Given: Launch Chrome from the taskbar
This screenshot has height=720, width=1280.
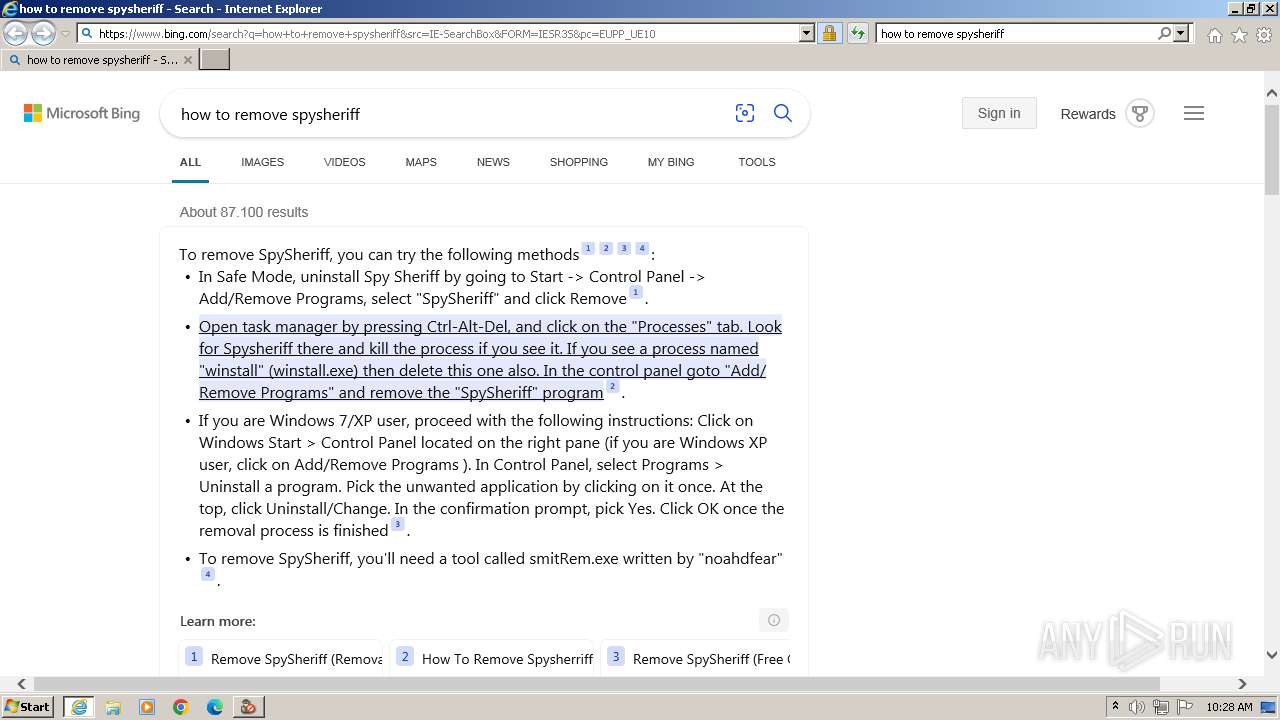Looking at the screenshot, I should pyautogui.click(x=181, y=707).
